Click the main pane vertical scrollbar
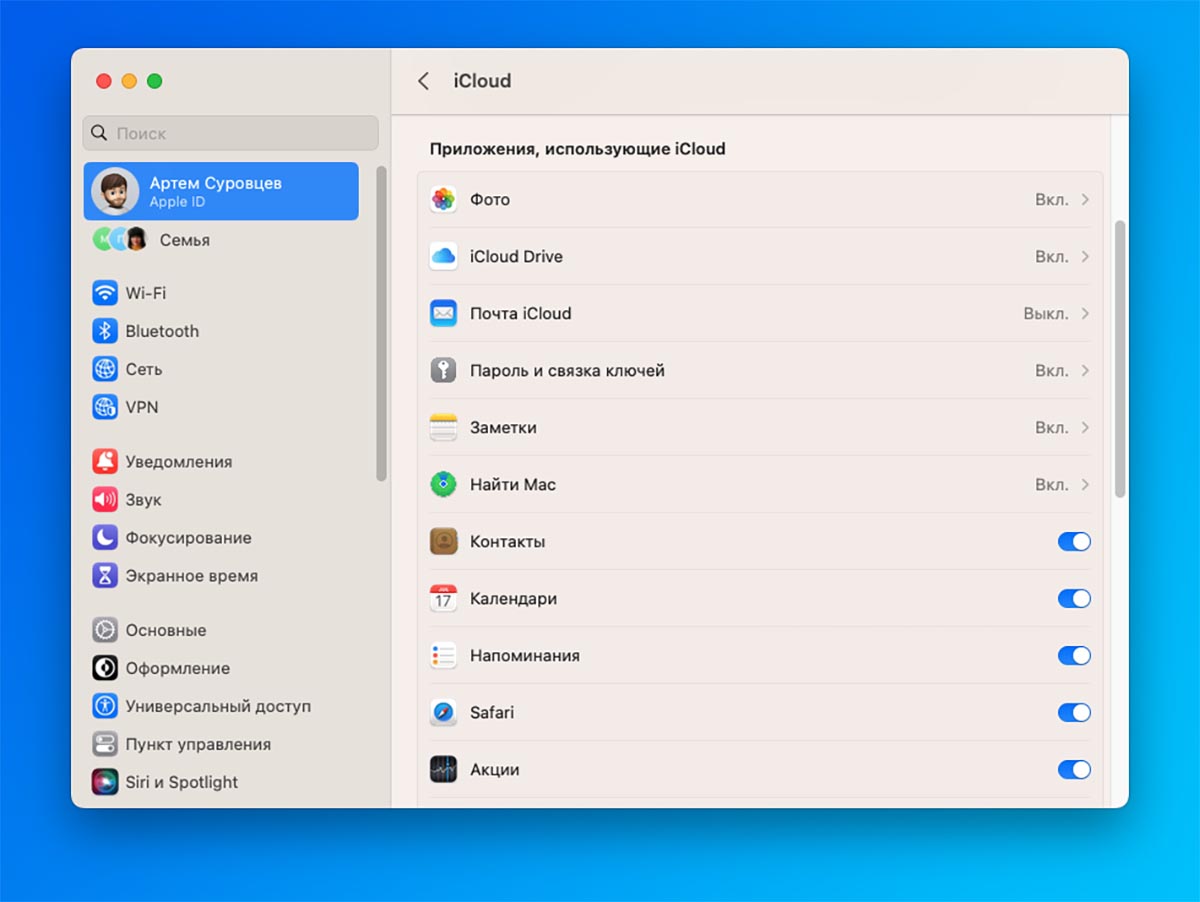This screenshot has height=902, width=1200. click(1120, 358)
